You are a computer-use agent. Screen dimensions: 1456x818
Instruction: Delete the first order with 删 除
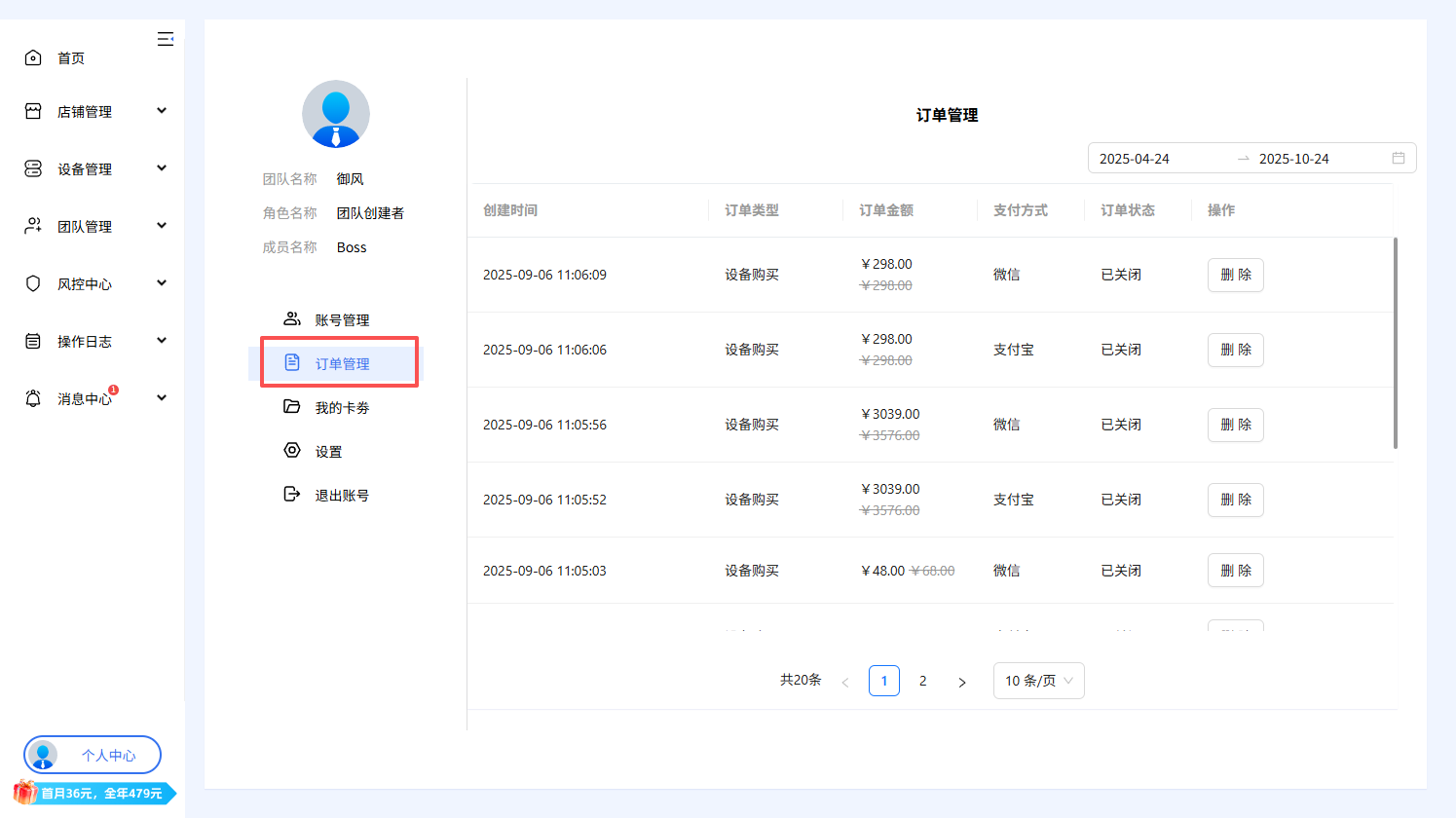[1235, 275]
